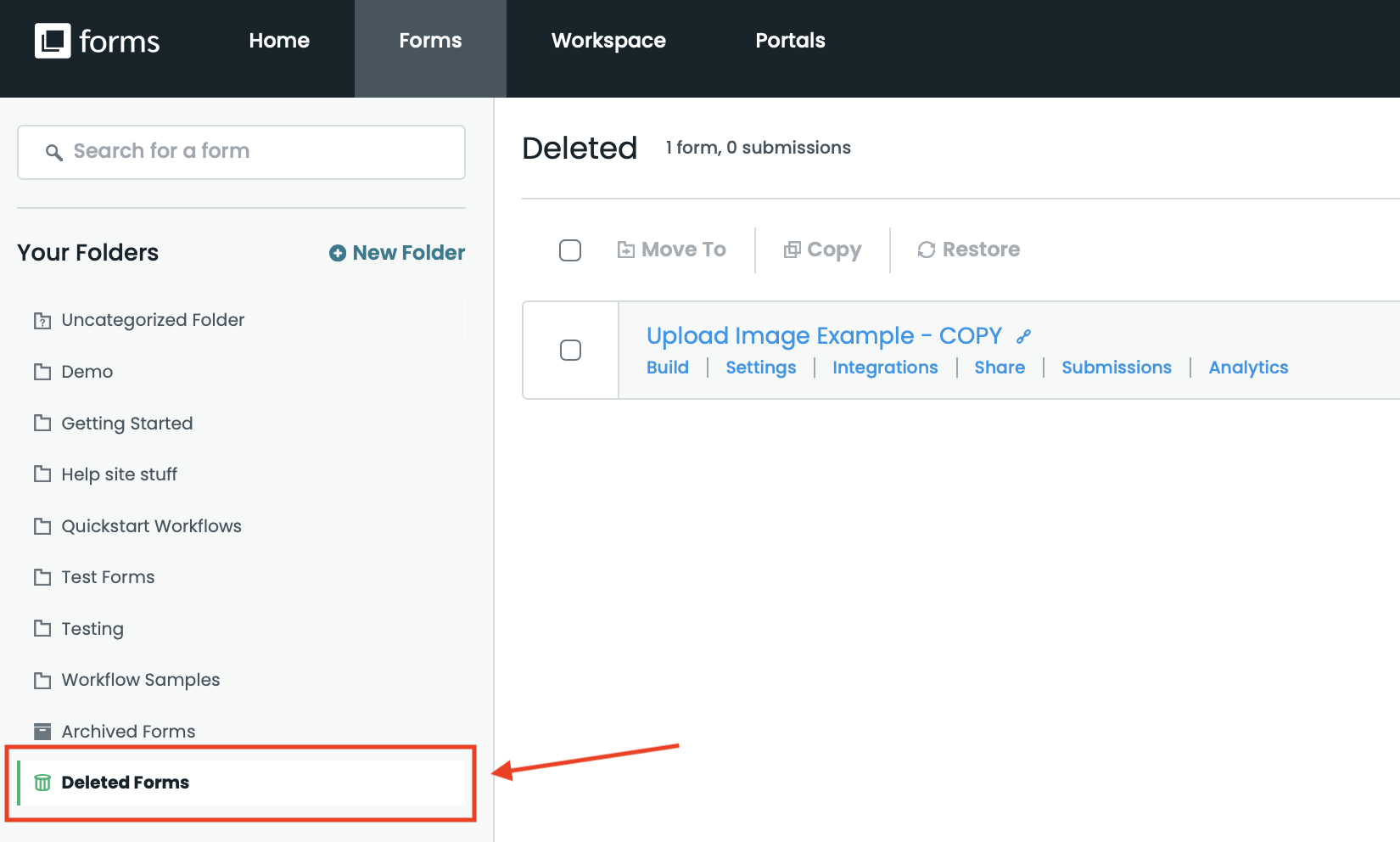The width and height of the screenshot is (1400, 842).
Task: Click the plus icon next to New Folder
Action: click(338, 253)
